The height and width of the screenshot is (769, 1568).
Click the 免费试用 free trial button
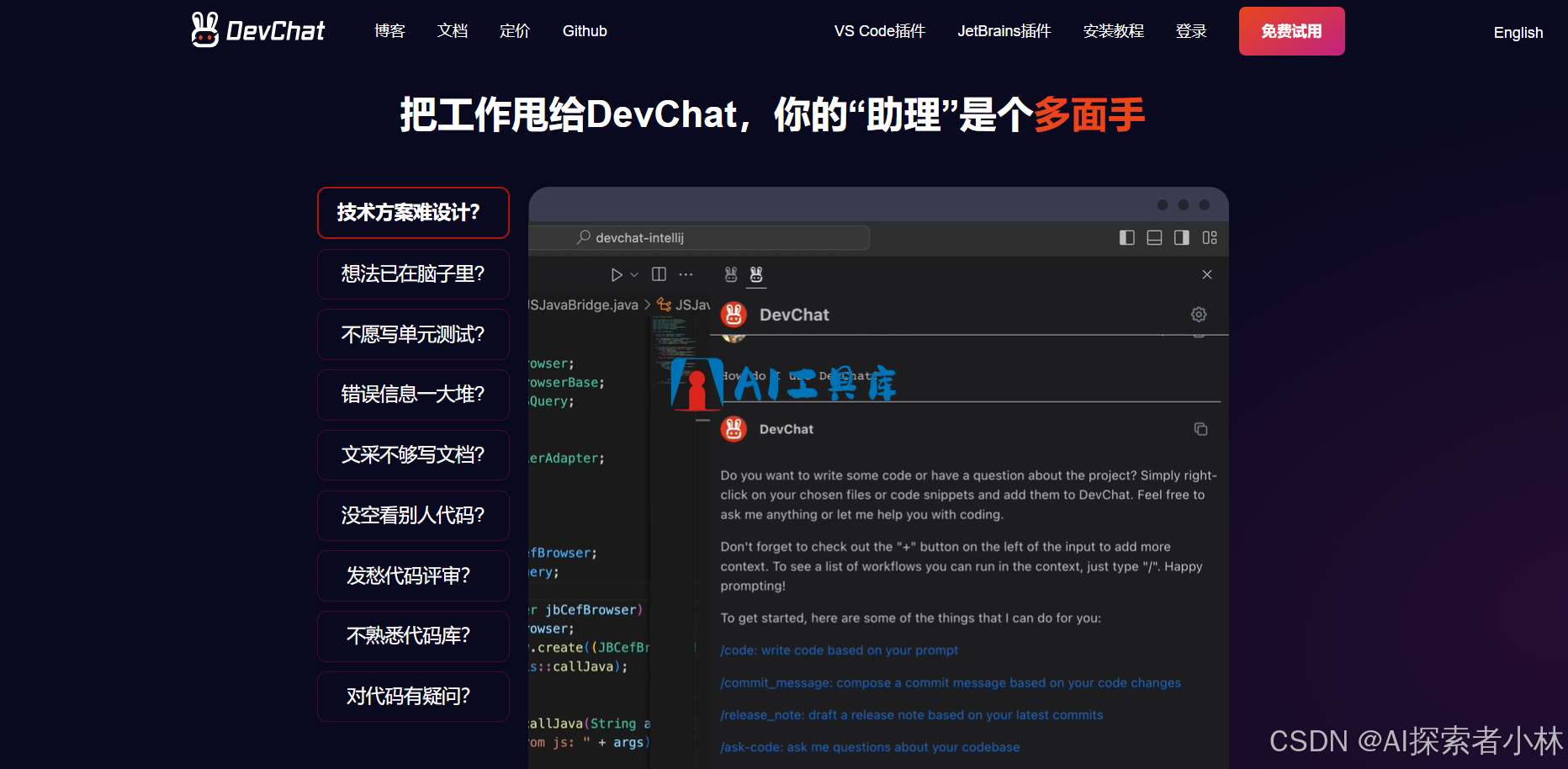point(1291,31)
